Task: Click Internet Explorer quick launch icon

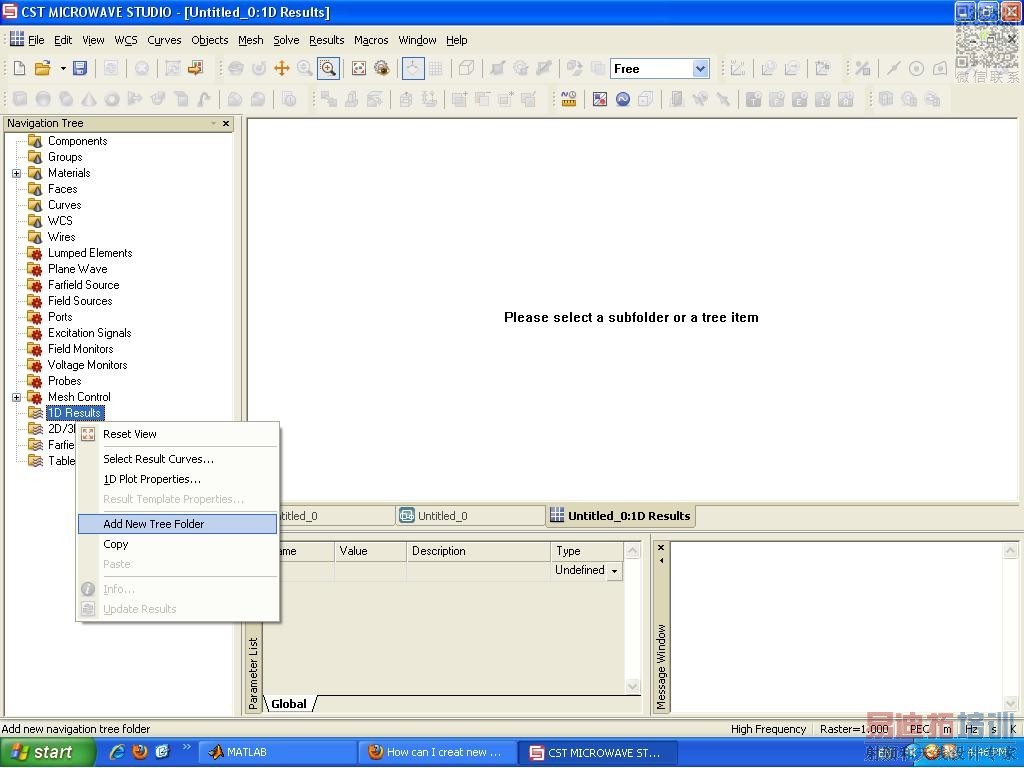Action: [116, 752]
